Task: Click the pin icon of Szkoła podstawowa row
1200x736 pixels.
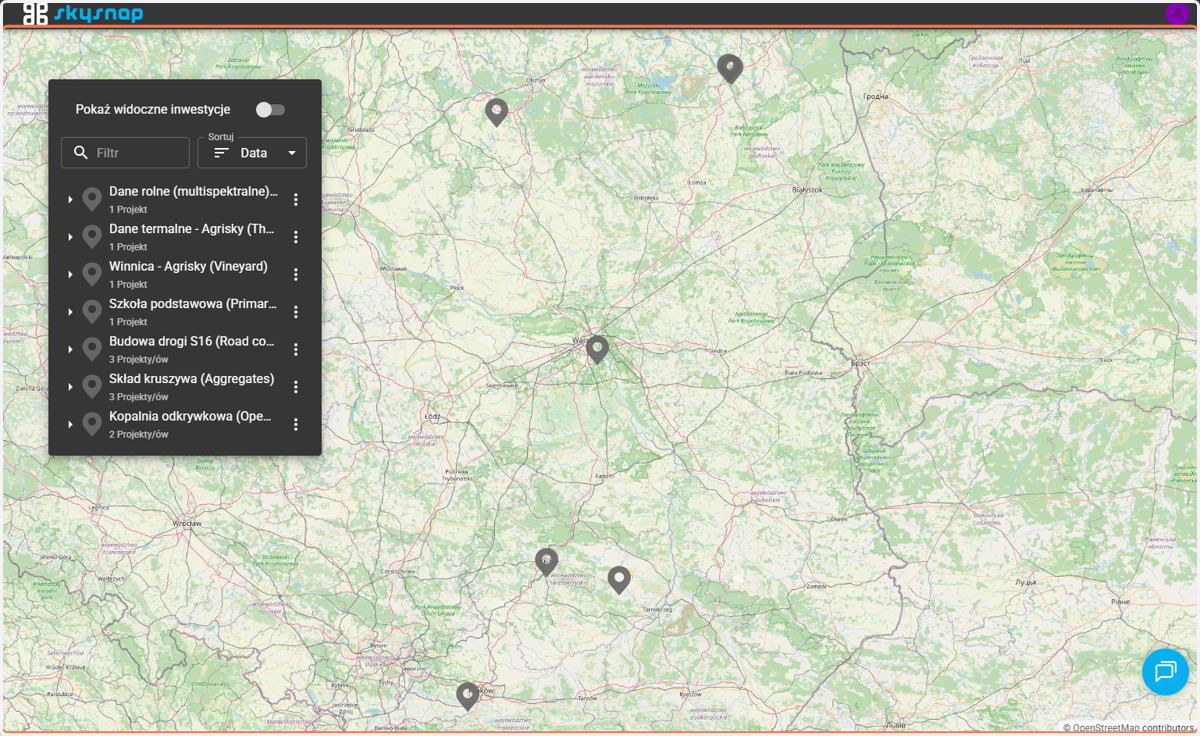Action: (92, 312)
